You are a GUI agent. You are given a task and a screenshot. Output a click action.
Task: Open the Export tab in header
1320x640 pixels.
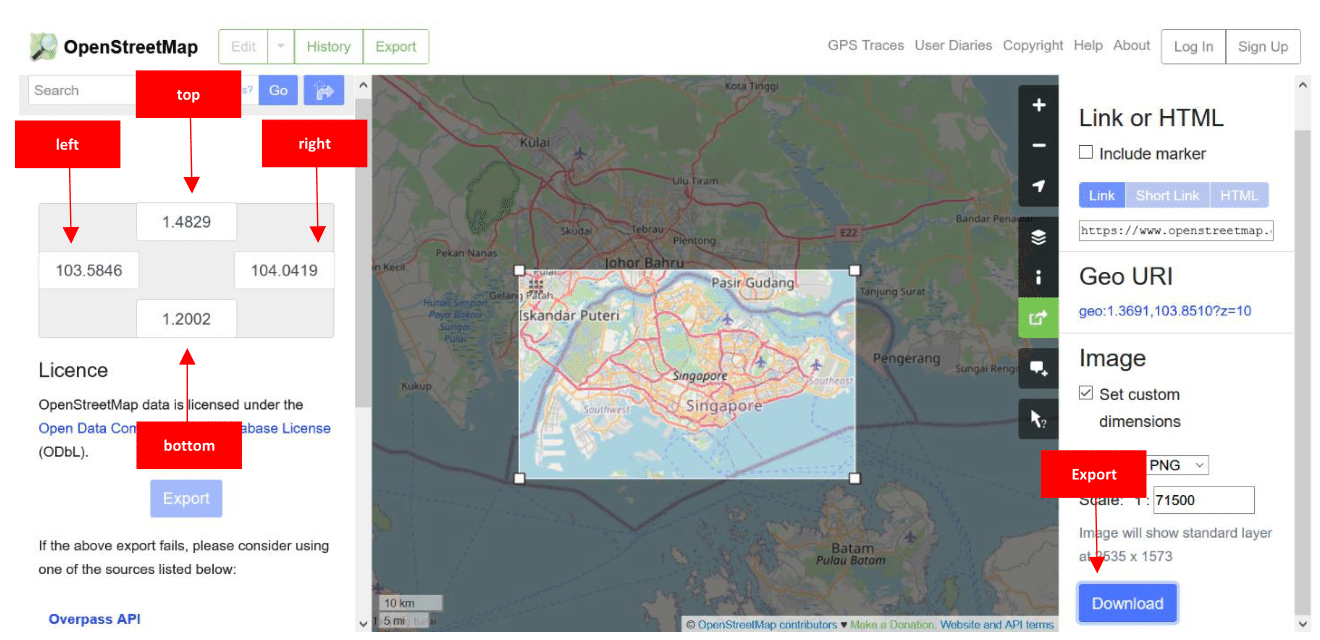click(396, 47)
